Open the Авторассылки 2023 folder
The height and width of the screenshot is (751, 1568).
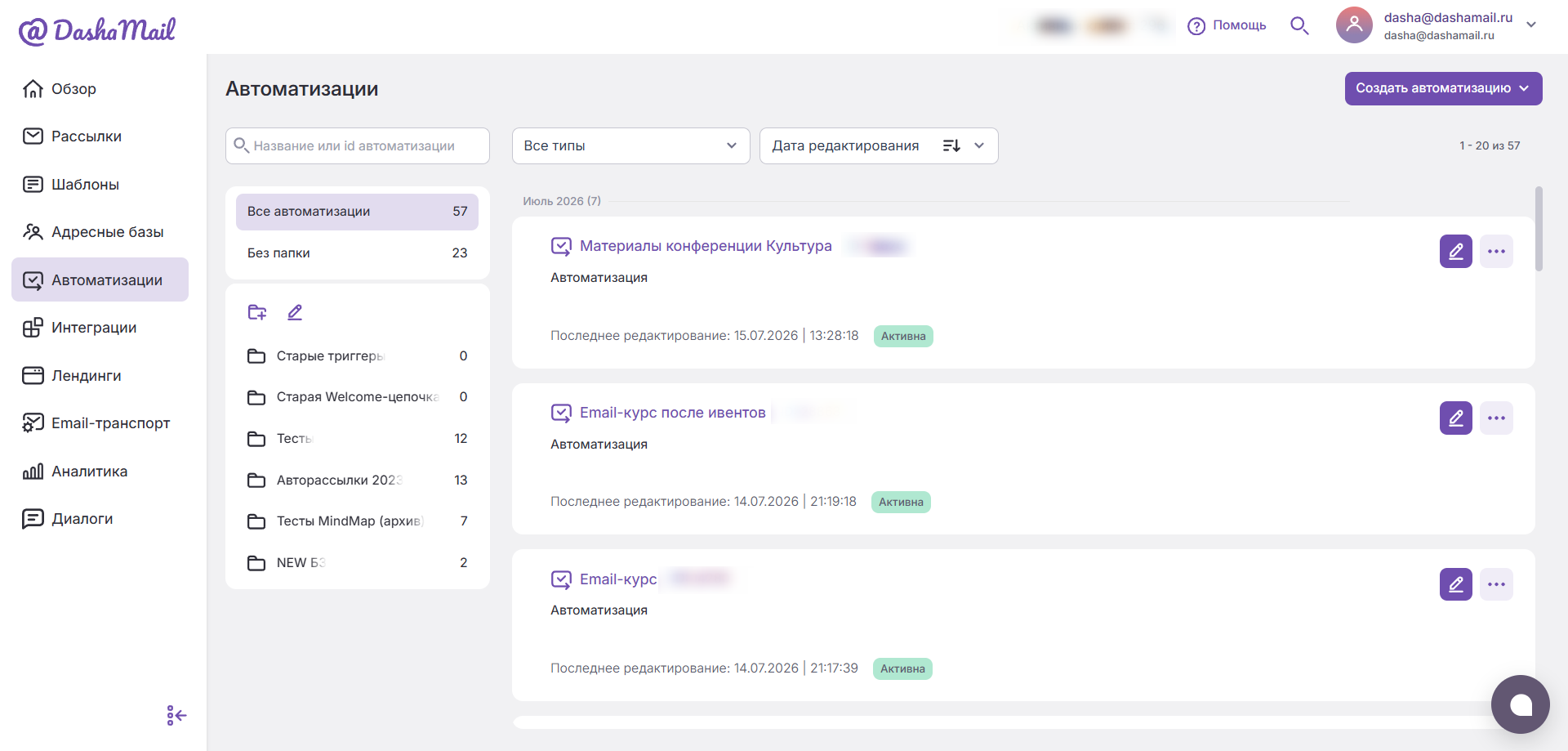tap(357, 481)
